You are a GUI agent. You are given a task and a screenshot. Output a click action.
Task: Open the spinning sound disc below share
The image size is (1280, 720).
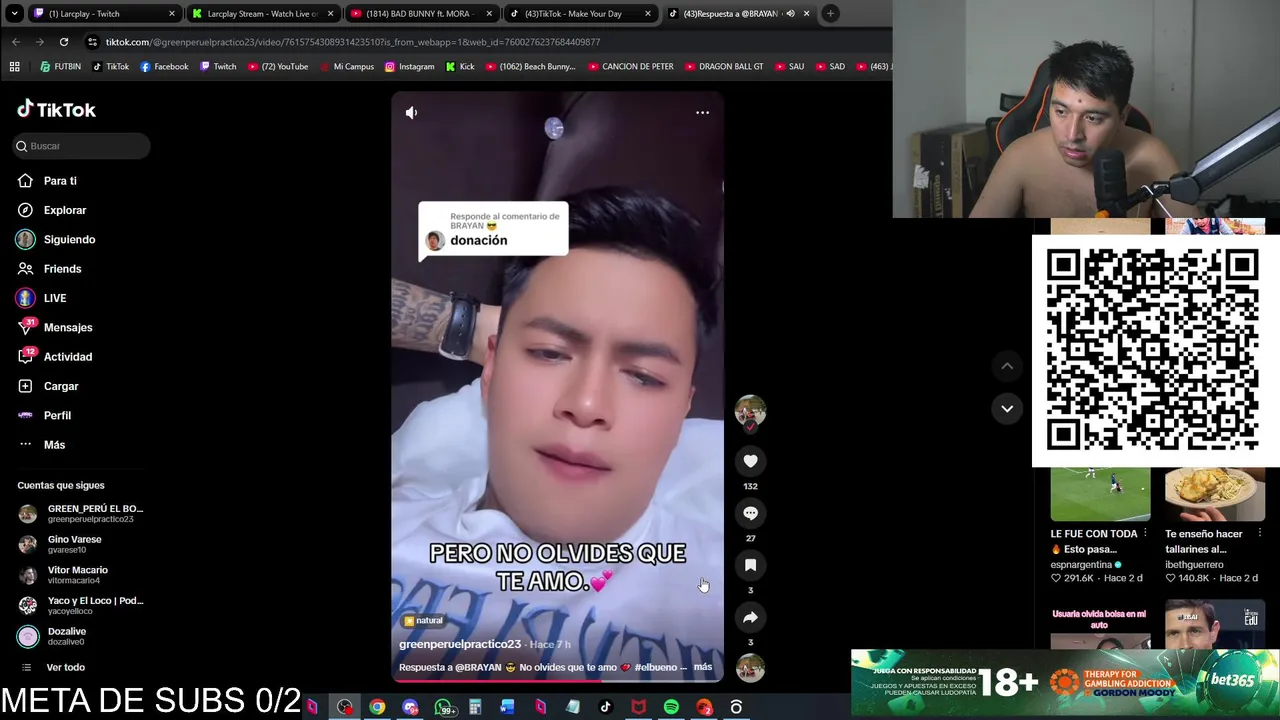click(x=750, y=667)
